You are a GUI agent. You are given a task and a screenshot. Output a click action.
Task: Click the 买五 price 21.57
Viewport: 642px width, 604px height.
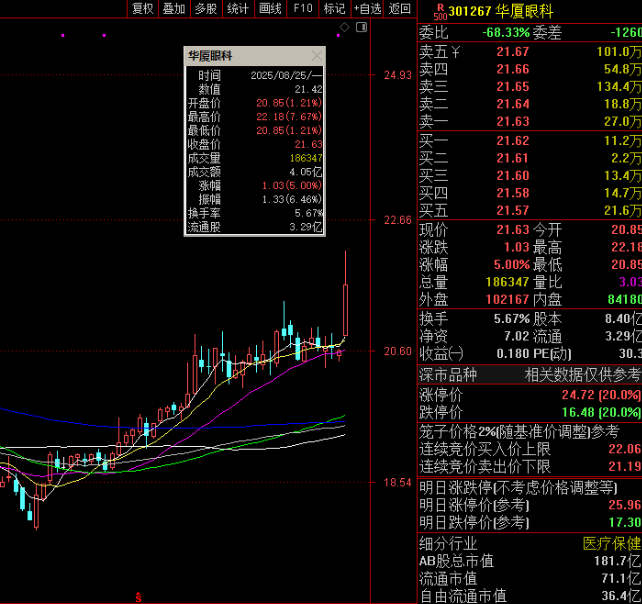point(513,210)
